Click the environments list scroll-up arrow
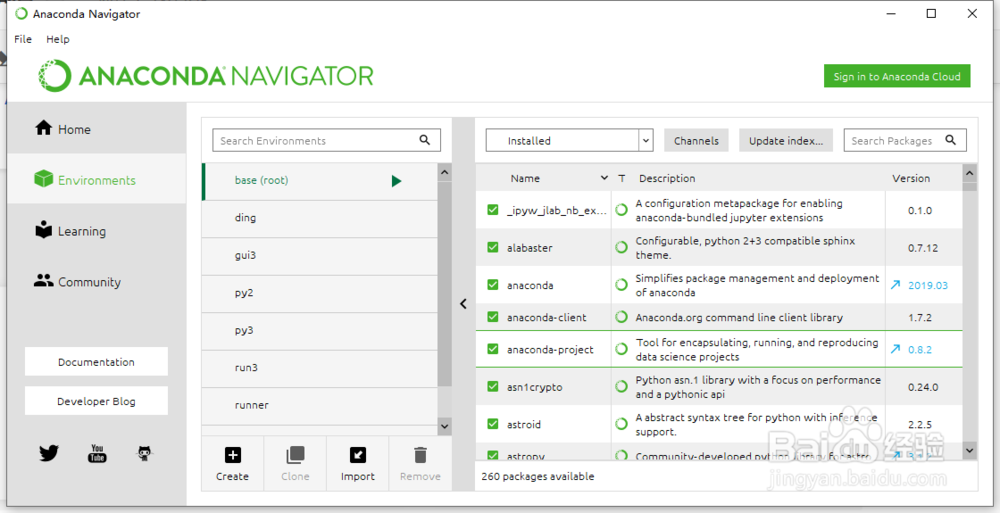 point(445,172)
